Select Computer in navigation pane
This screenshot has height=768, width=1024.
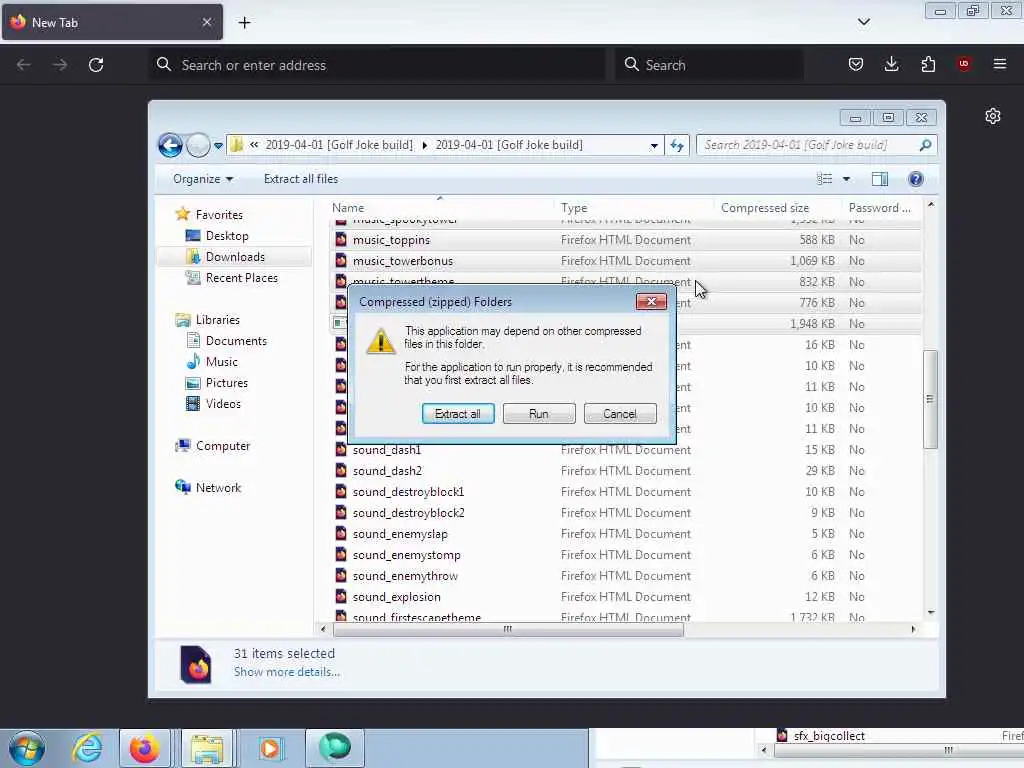click(x=222, y=446)
